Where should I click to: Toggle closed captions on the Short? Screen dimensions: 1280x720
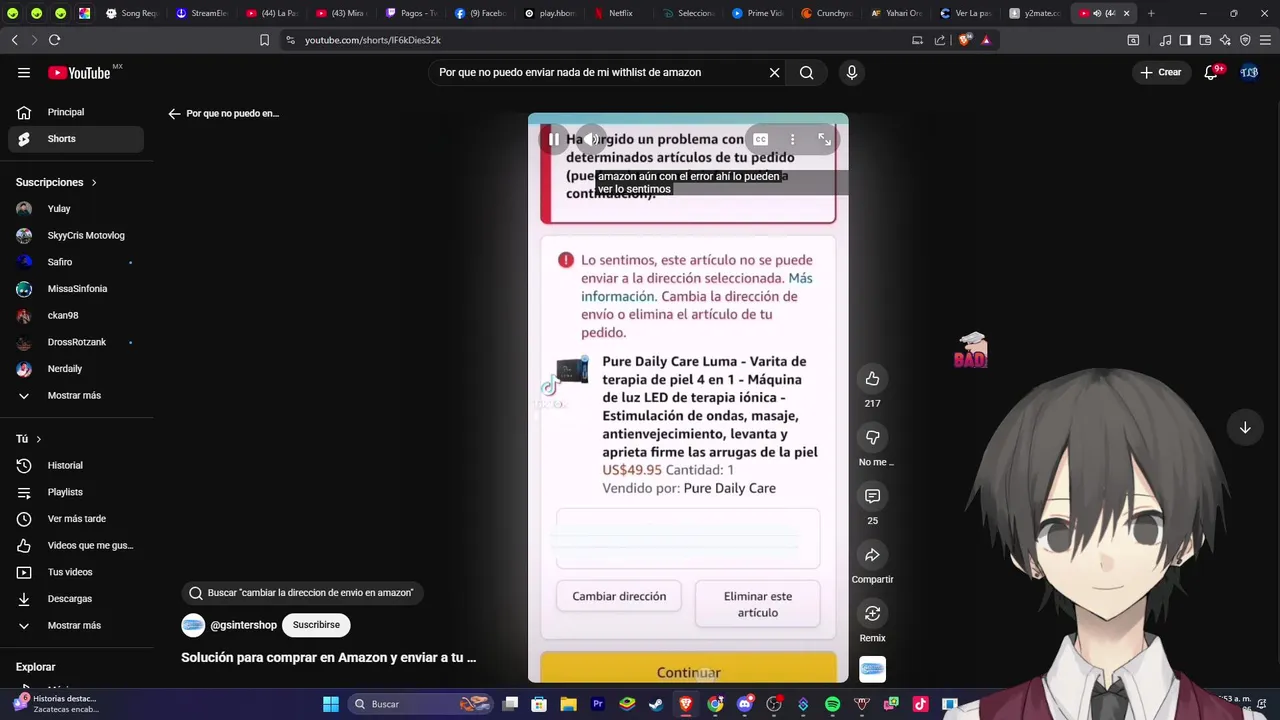tap(761, 139)
